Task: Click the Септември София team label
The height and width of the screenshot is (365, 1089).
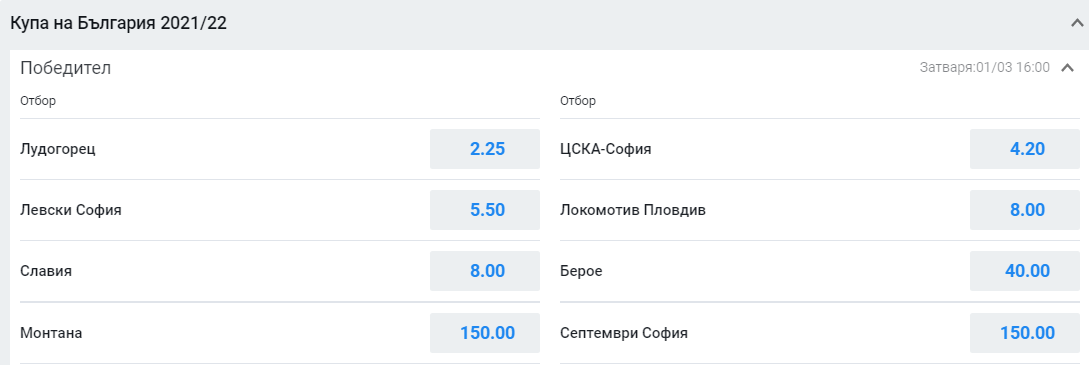Action: point(624,333)
